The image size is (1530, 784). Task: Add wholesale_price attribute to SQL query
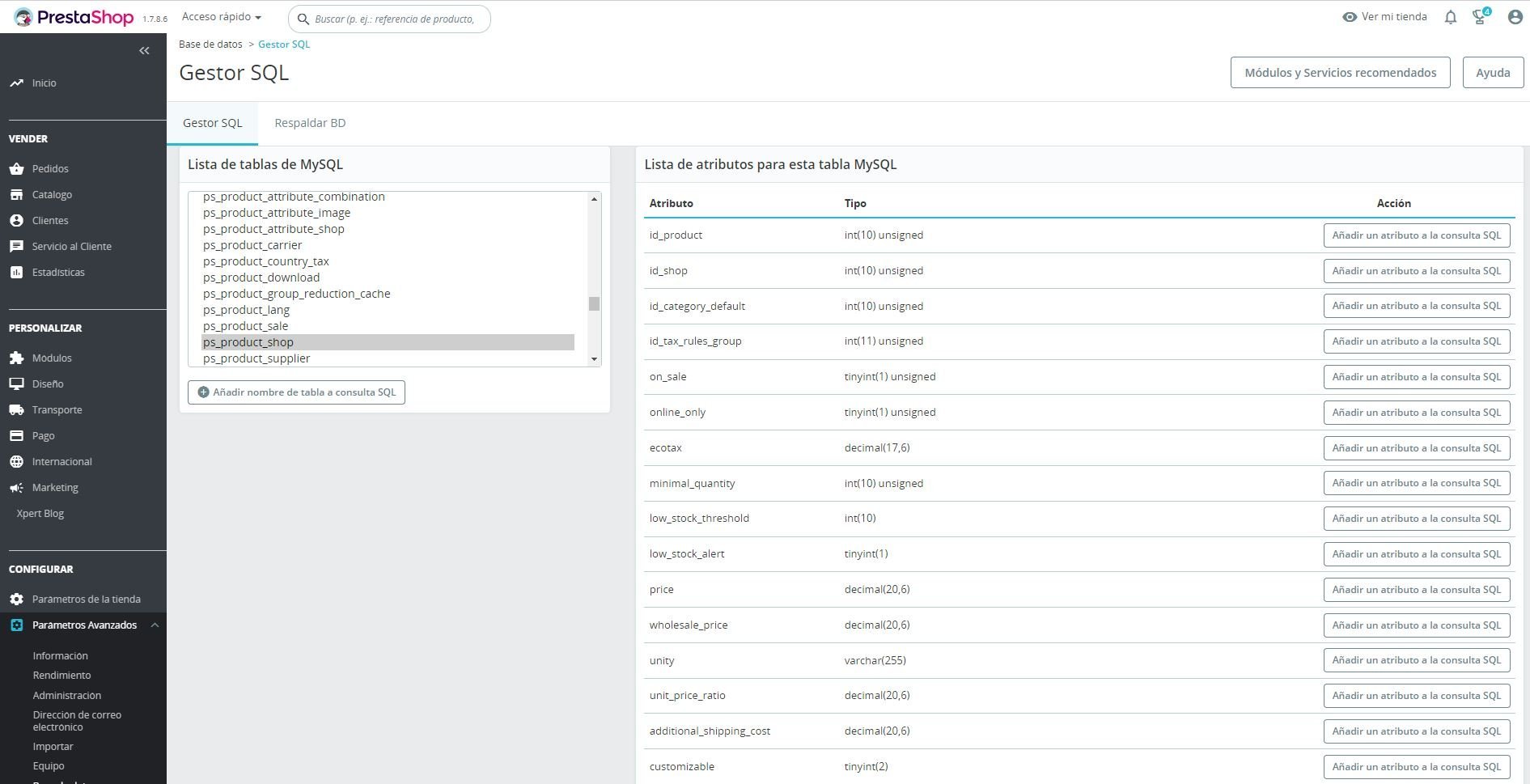coord(1416,625)
